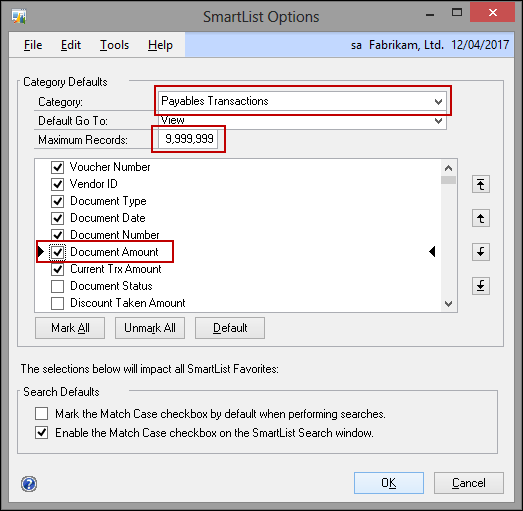Viewport: 523px width, 511px height.
Task: Disable Match Case on Search window checkbox
Action: point(41,433)
